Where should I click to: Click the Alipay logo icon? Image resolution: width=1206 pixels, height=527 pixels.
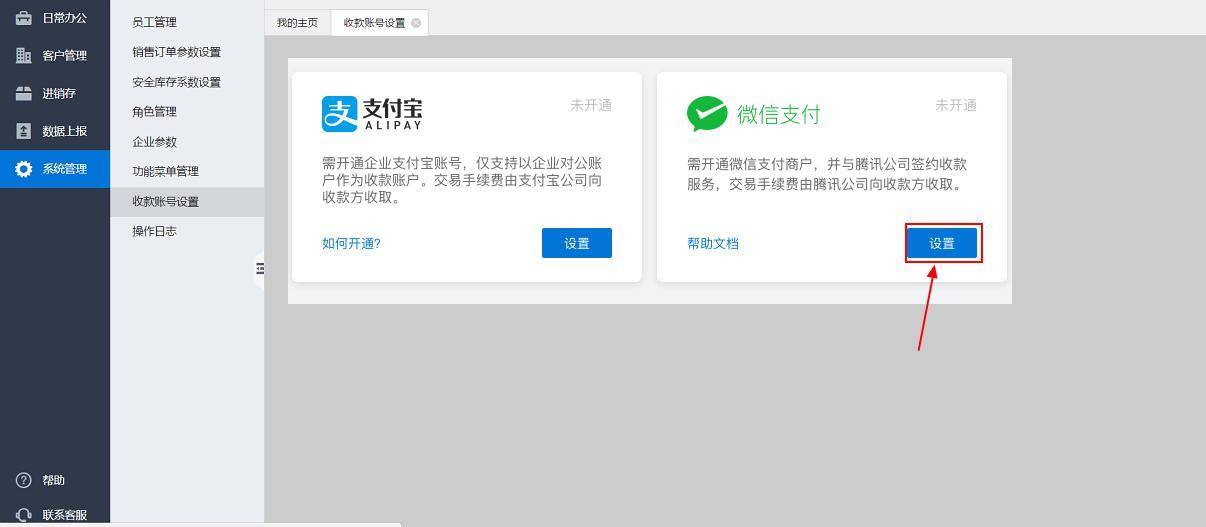[x=340, y=114]
